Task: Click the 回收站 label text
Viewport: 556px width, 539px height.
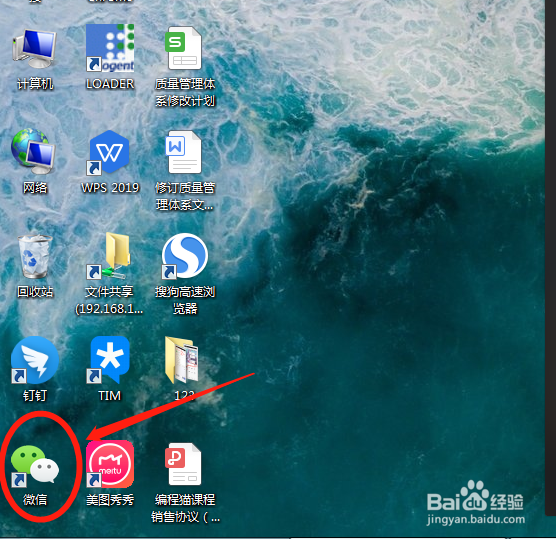Action: click(x=35, y=292)
